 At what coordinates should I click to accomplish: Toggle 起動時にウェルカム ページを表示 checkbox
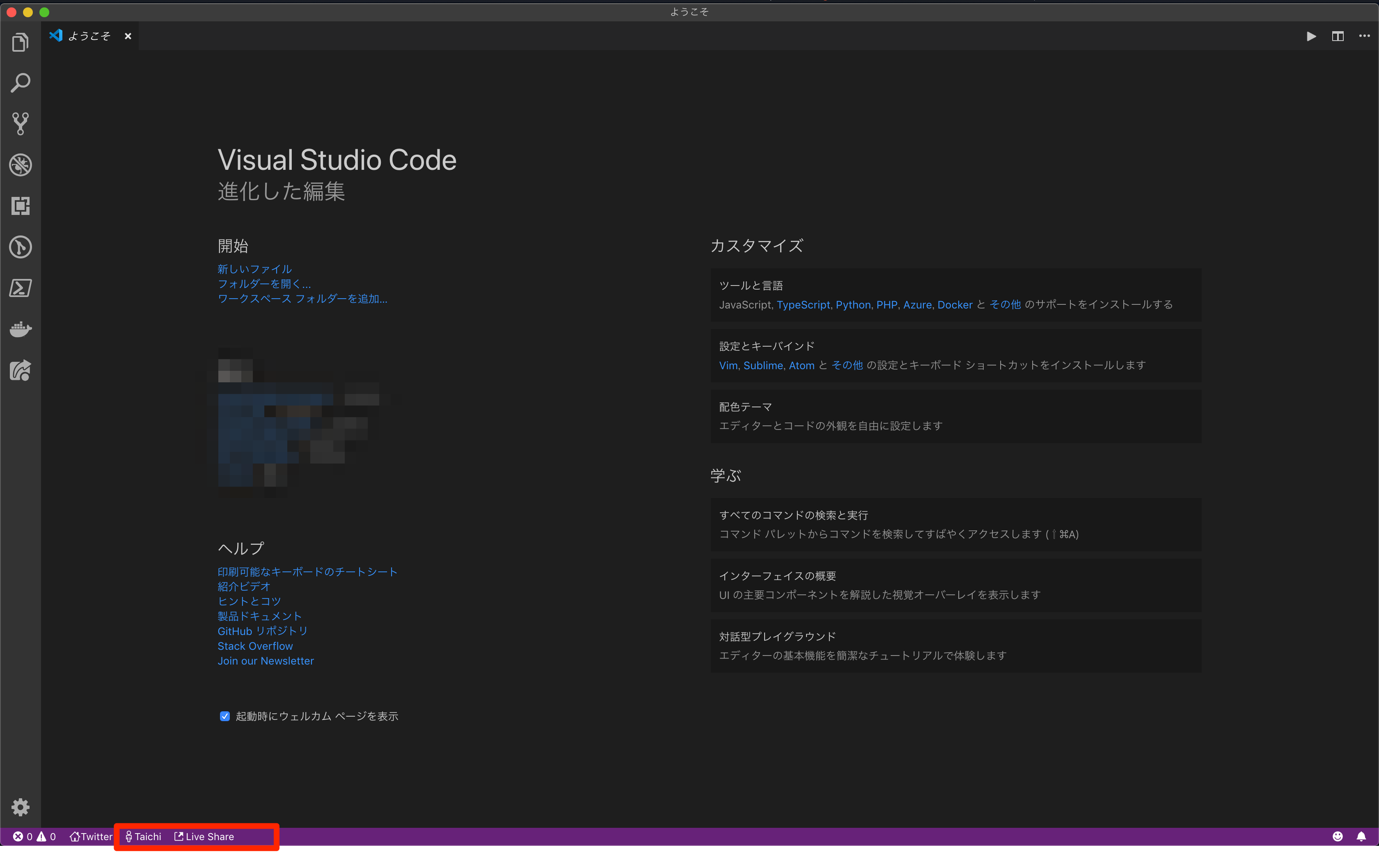point(224,716)
